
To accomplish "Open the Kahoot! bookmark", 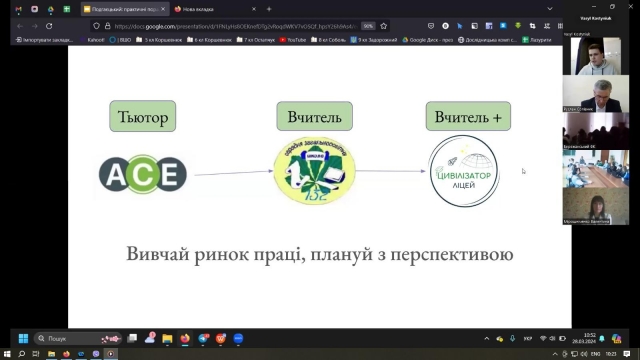I will click(93, 40).
